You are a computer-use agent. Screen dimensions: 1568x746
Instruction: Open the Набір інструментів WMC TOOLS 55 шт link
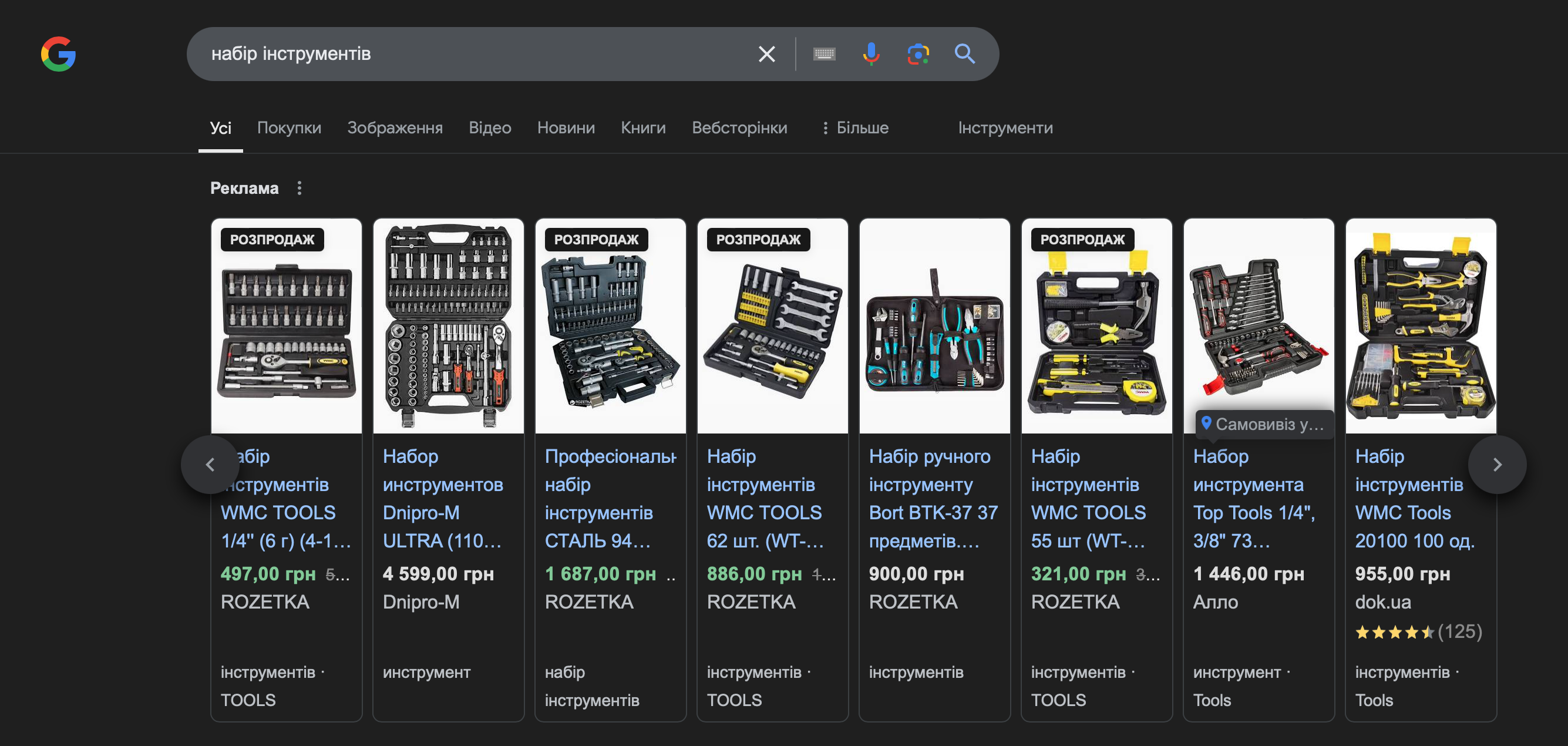pyautogui.click(x=1089, y=498)
